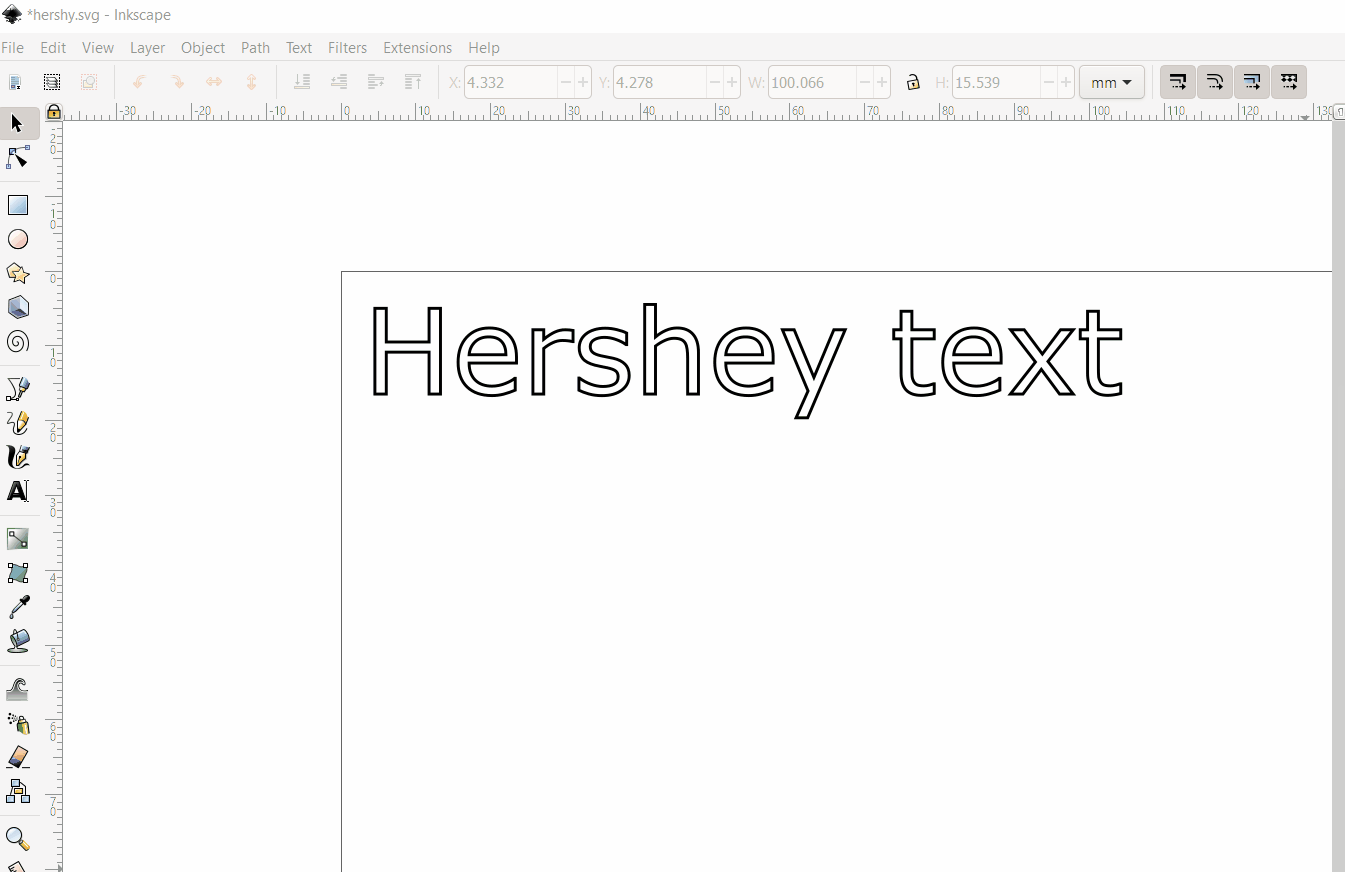Viewport: 1345px width, 872px height.
Task: Select the Paint bucket fill tool
Action: [x=18, y=641]
